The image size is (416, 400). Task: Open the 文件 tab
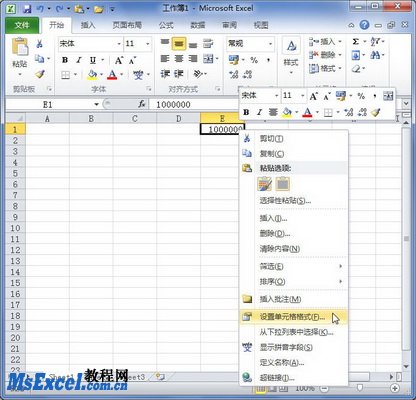pyautogui.click(x=22, y=25)
